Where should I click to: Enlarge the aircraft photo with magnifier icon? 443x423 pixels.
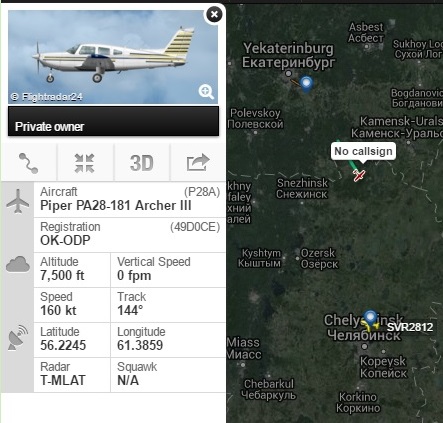(206, 92)
